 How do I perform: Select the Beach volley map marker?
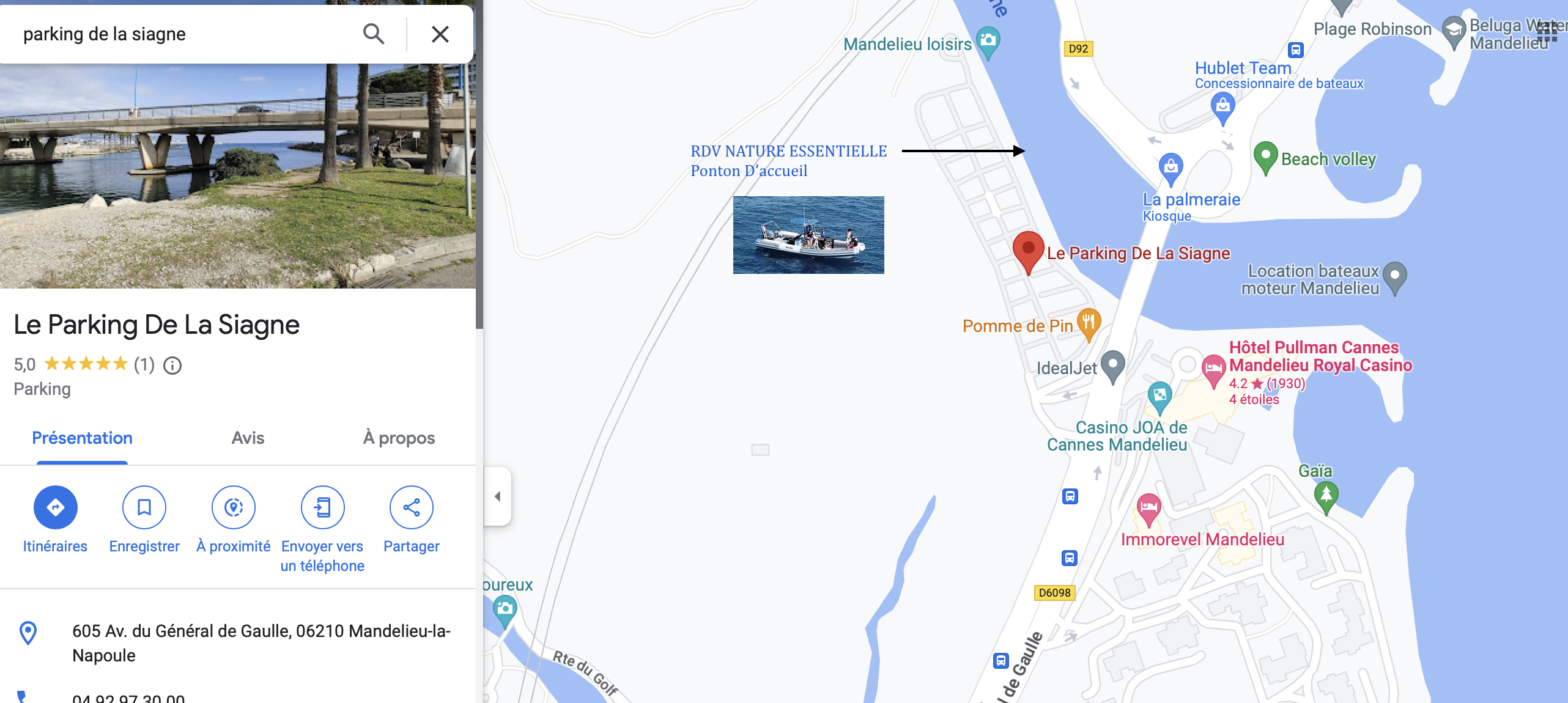click(1265, 158)
